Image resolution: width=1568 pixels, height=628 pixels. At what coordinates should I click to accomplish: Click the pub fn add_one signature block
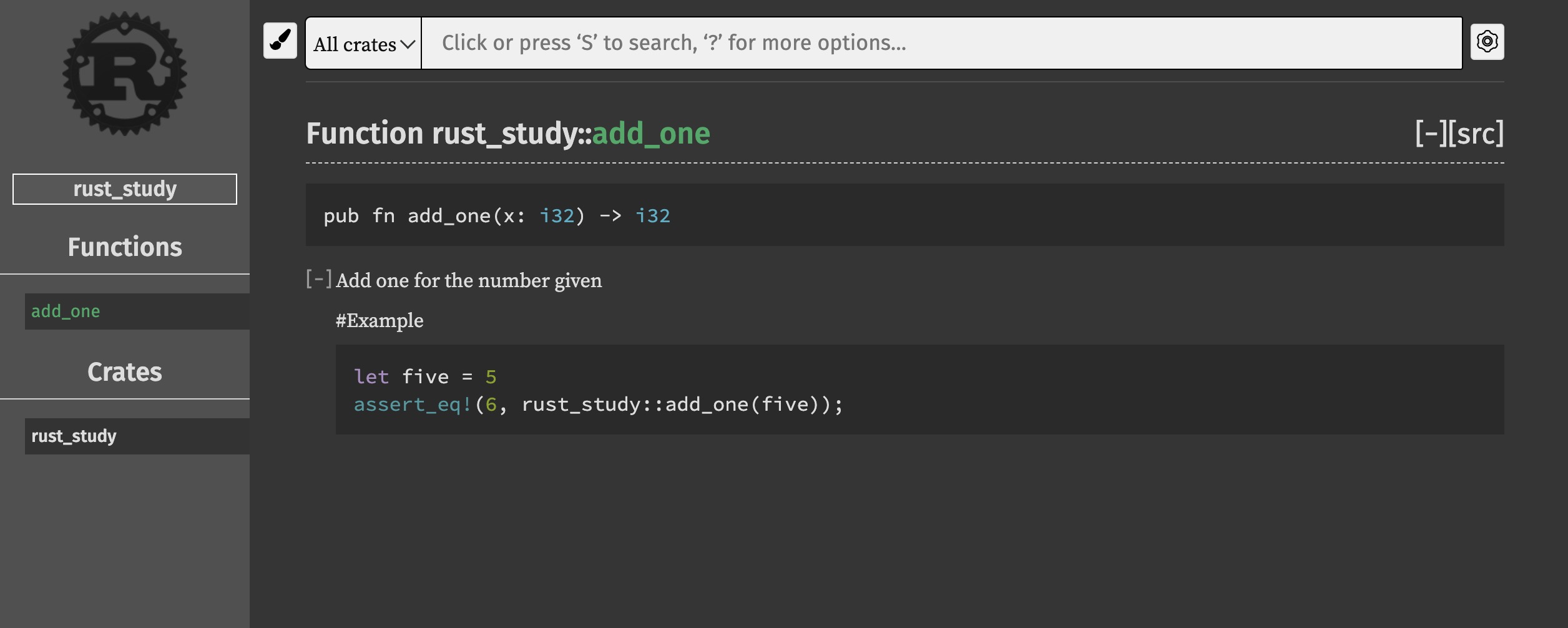pyautogui.click(x=497, y=216)
